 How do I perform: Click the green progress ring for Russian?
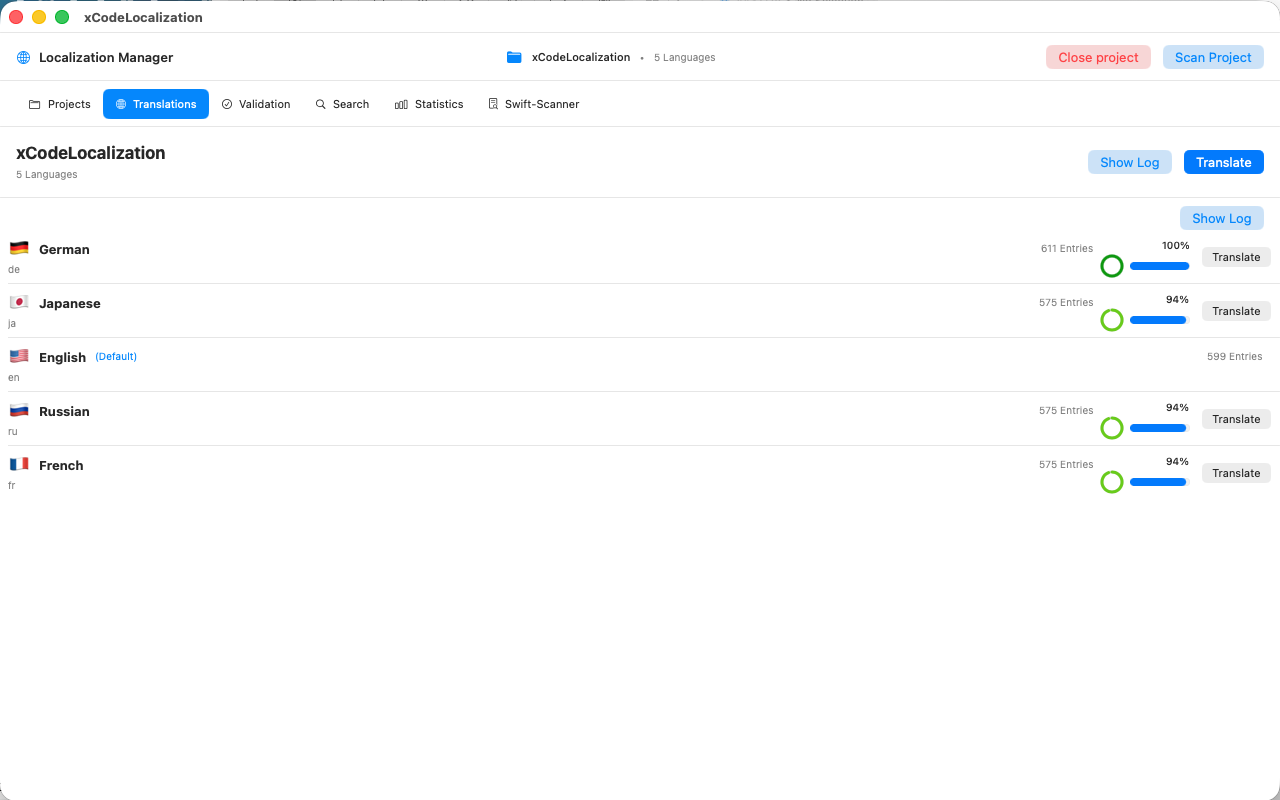pos(1111,427)
